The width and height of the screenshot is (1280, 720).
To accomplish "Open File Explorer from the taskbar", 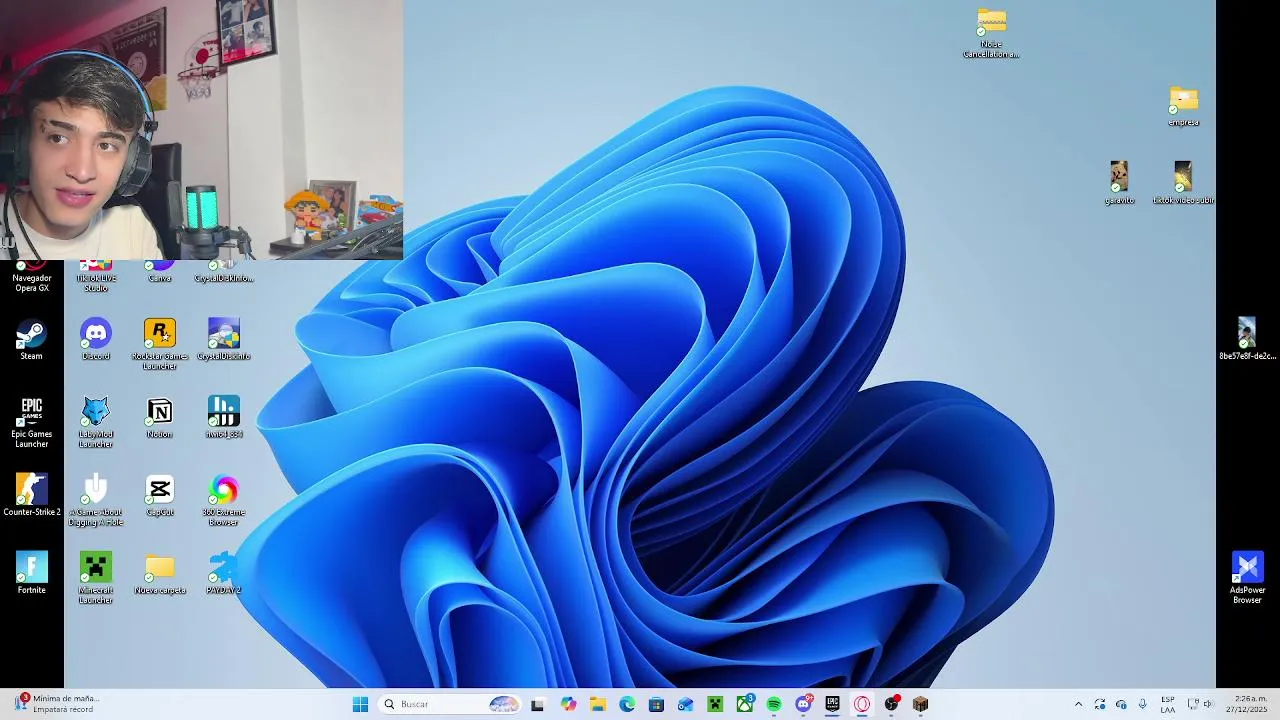I will 598,704.
